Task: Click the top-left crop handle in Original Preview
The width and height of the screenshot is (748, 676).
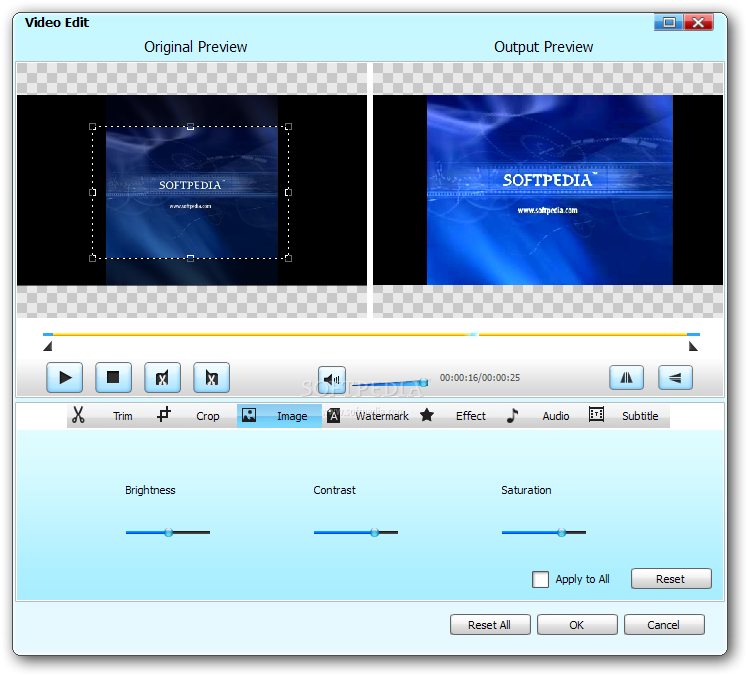Action: pyautogui.click(x=93, y=126)
